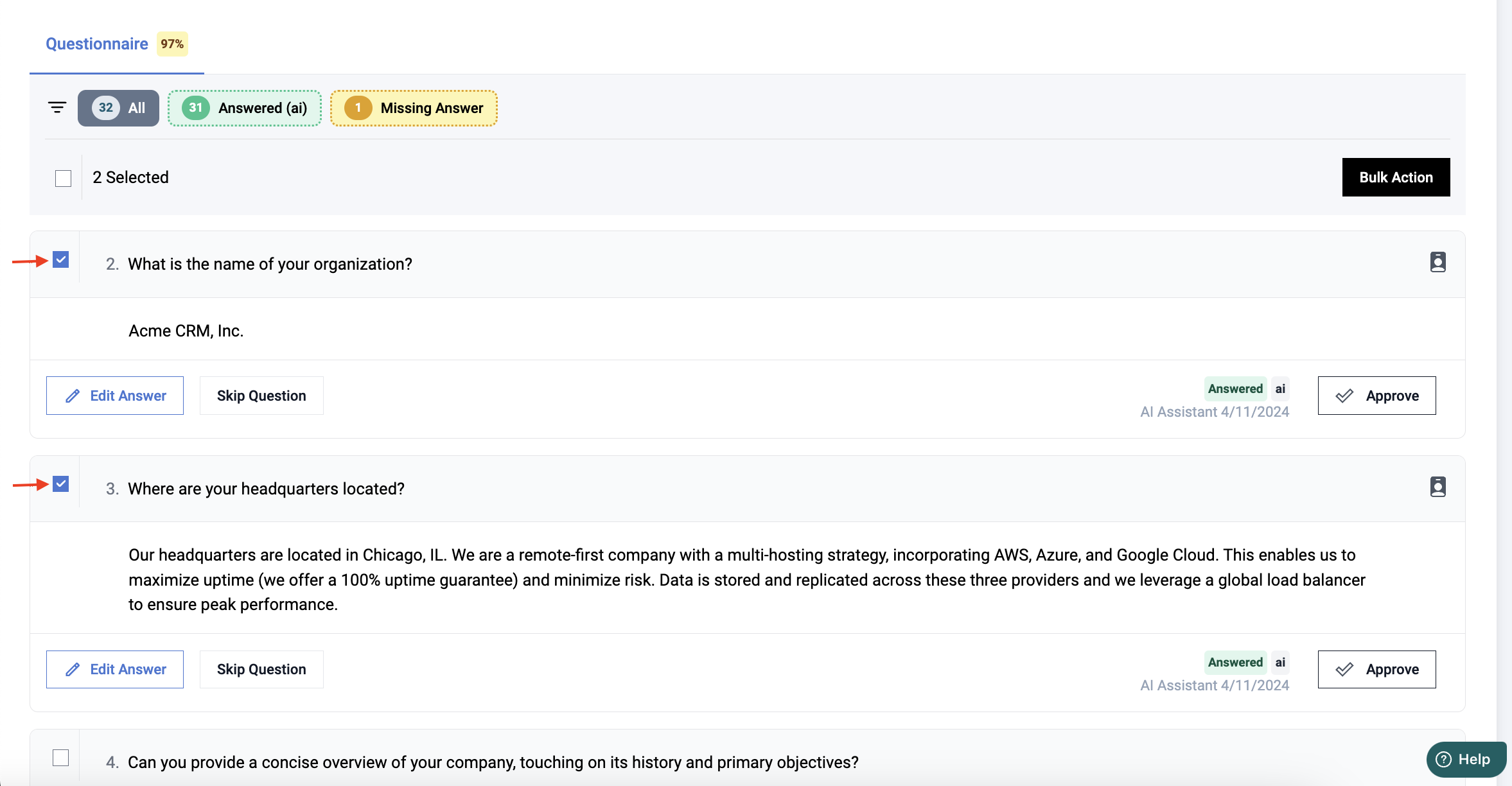
Task: Click assignee icon on question 3
Action: pos(1437,487)
